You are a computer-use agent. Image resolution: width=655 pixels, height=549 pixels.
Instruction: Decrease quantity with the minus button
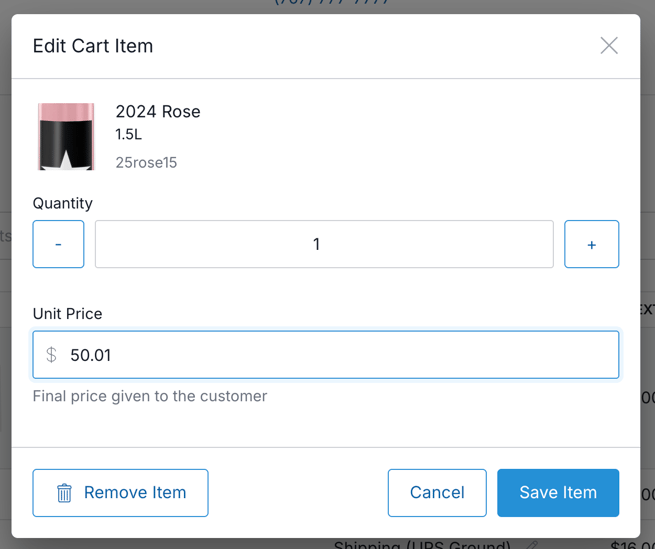pyautogui.click(x=58, y=244)
